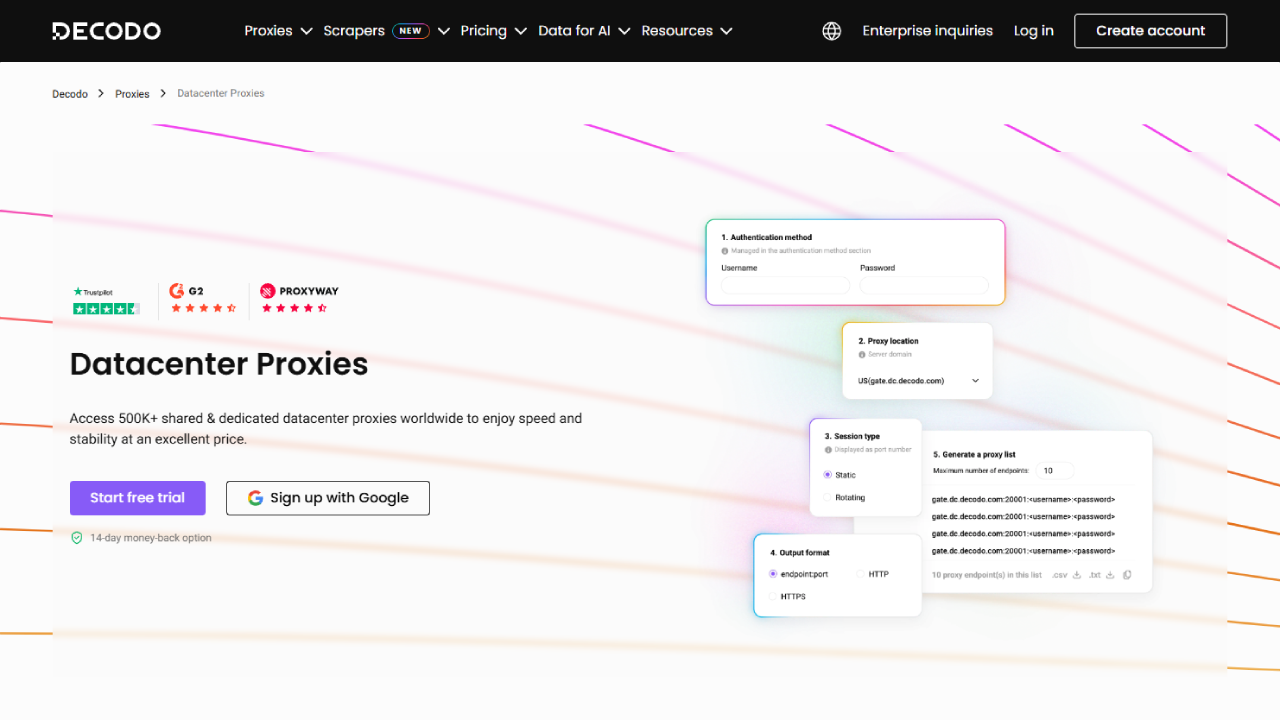Open the language globe selector

coord(831,31)
